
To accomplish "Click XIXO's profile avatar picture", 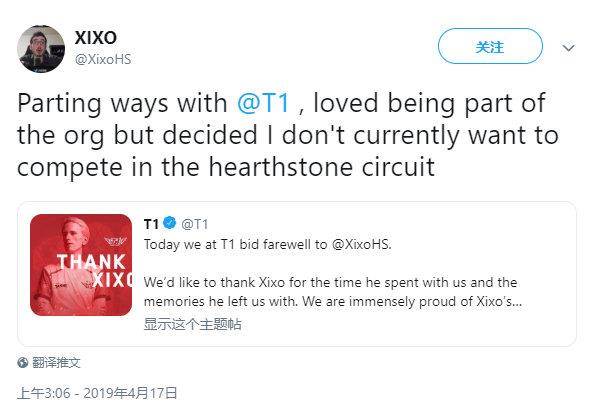I will point(40,47).
